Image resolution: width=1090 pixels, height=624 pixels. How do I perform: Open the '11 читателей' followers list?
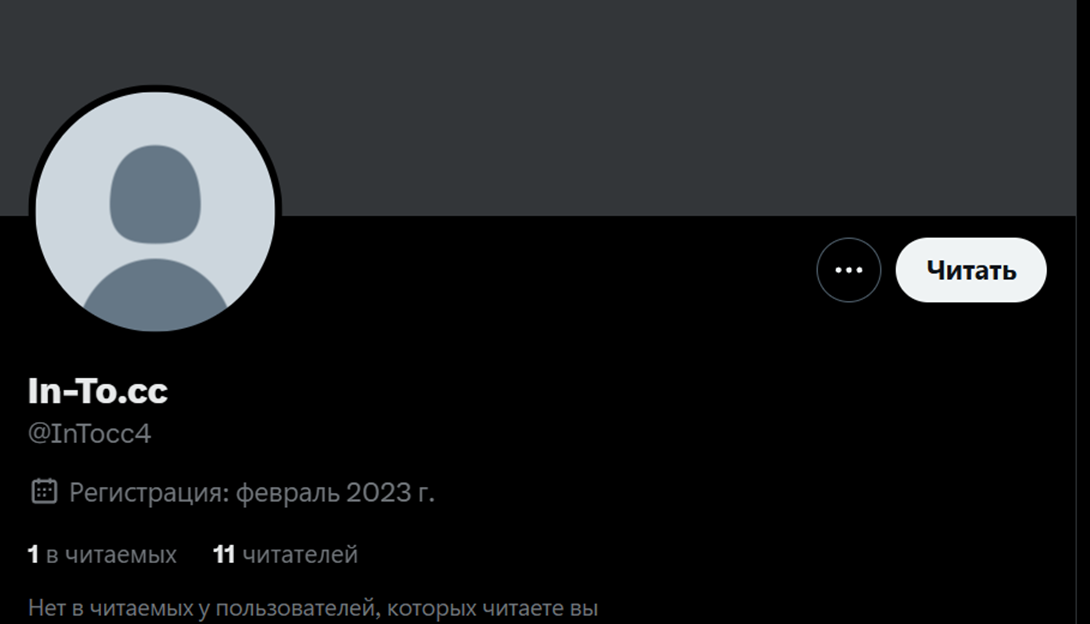pos(285,555)
